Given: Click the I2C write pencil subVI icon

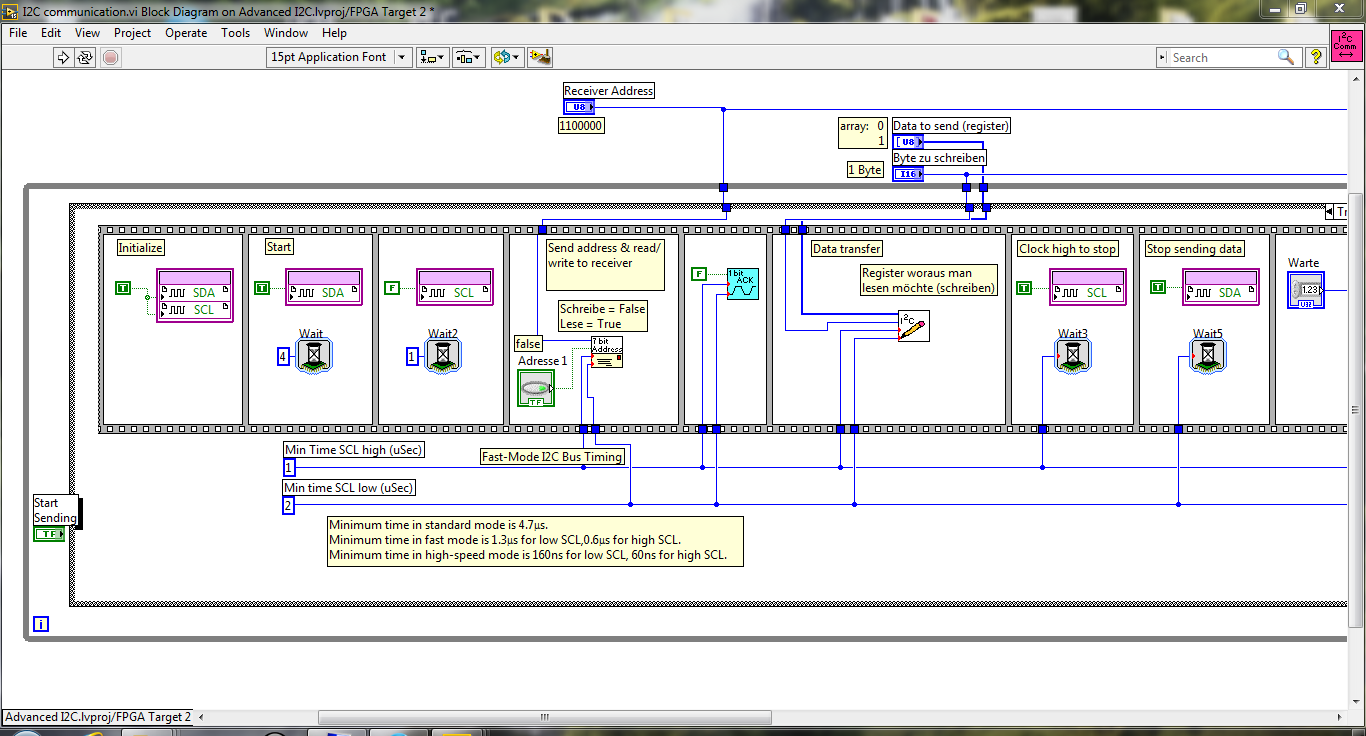Looking at the screenshot, I should (913, 326).
